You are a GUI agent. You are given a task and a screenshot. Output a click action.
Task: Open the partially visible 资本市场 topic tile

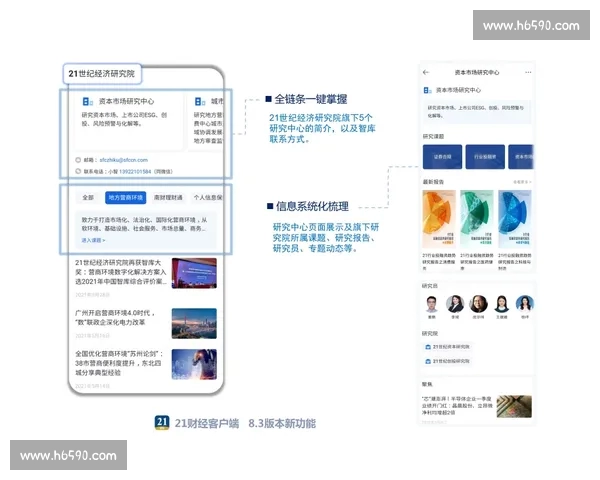click(521, 157)
